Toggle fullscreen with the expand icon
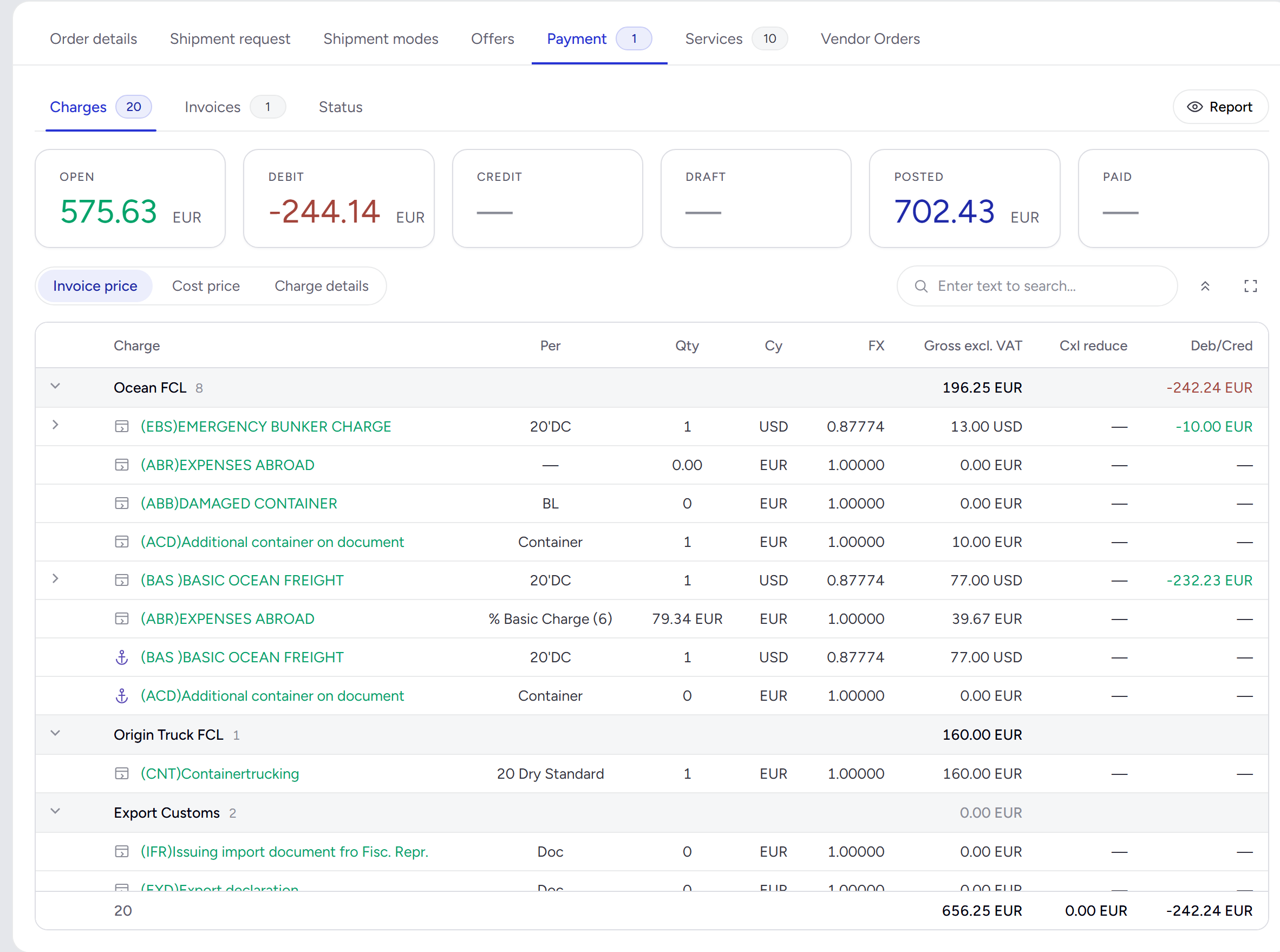Viewport: 1280px width, 952px height. click(x=1250, y=286)
